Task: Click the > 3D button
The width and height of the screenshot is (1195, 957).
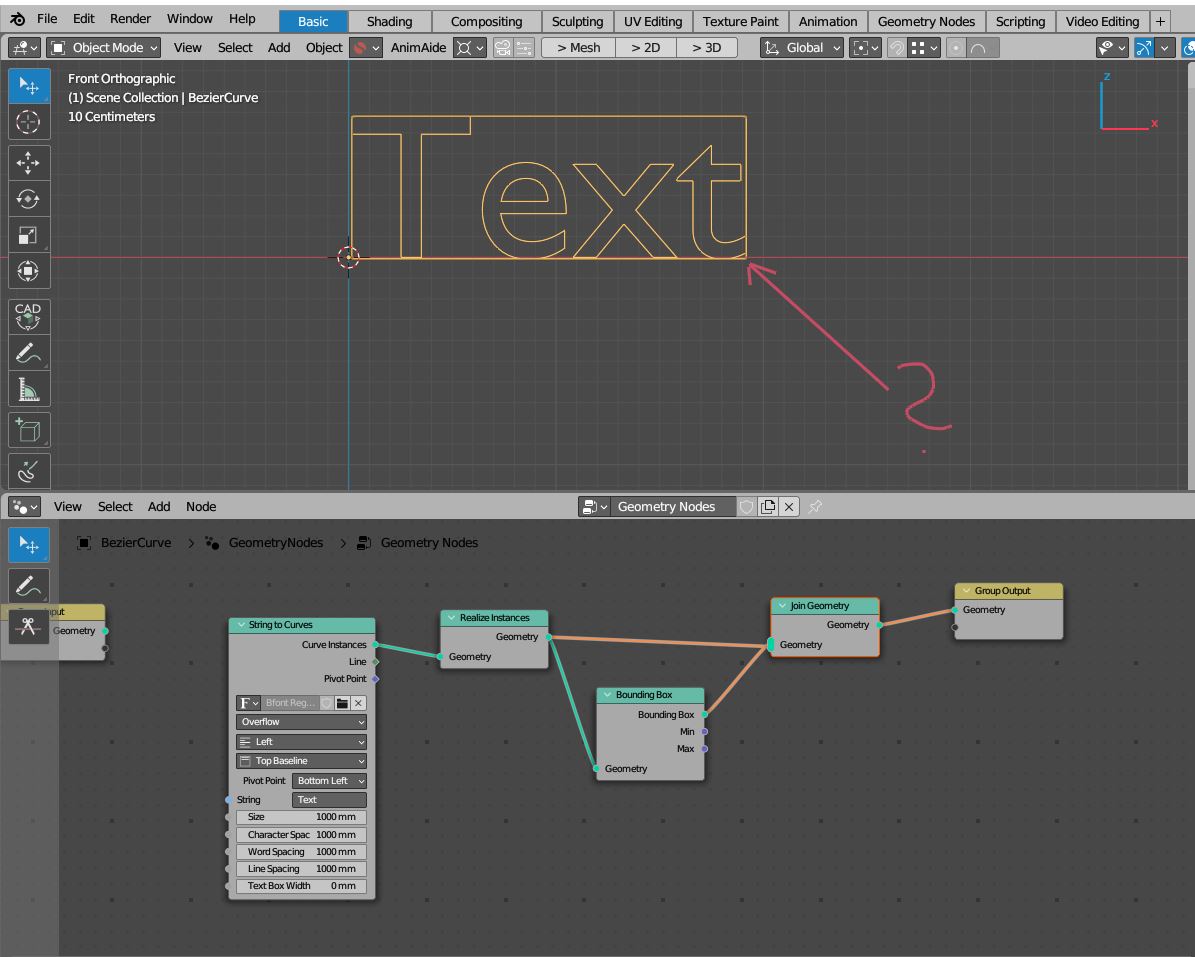Action: point(706,48)
